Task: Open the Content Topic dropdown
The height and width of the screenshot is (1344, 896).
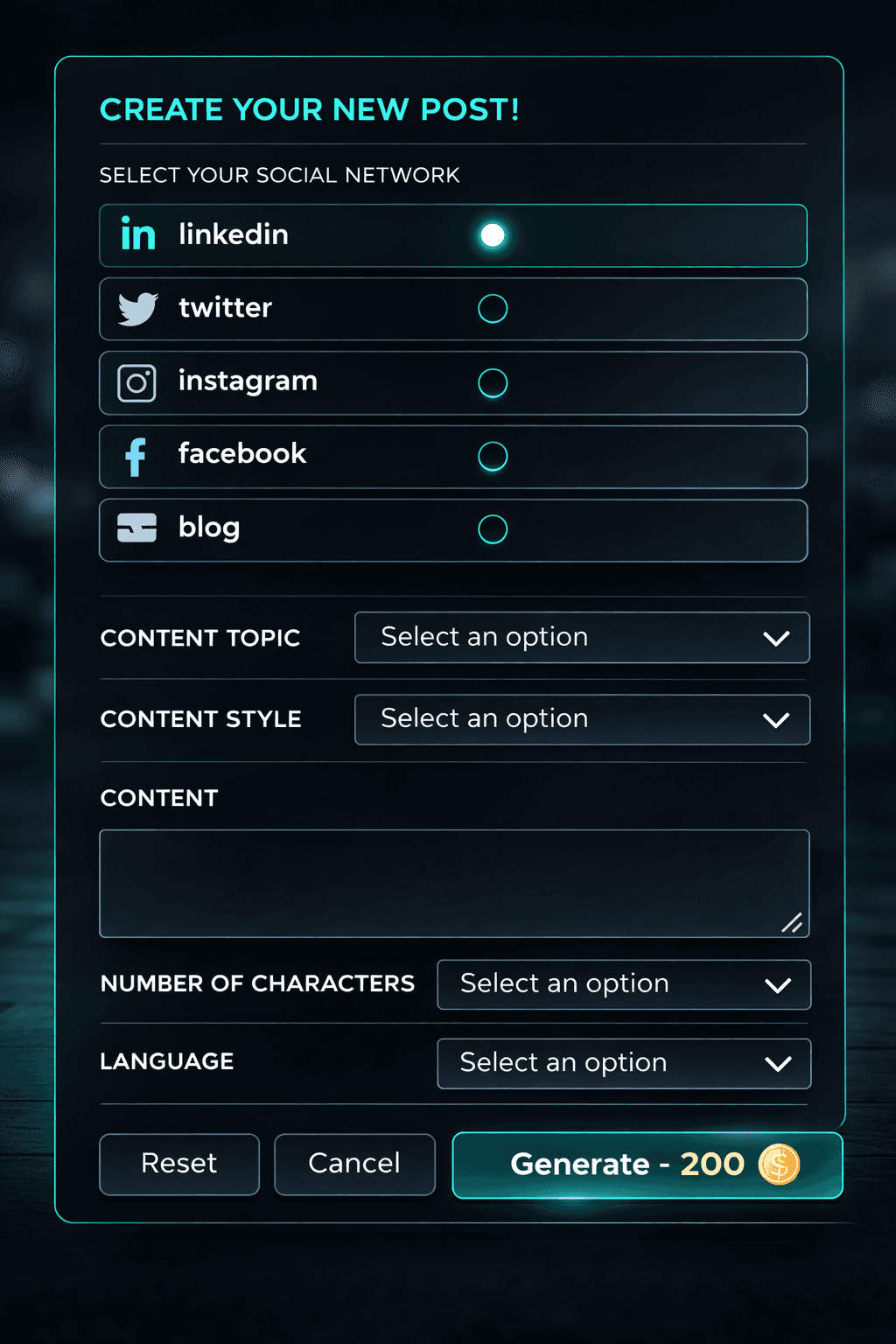Action: click(x=581, y=638)
